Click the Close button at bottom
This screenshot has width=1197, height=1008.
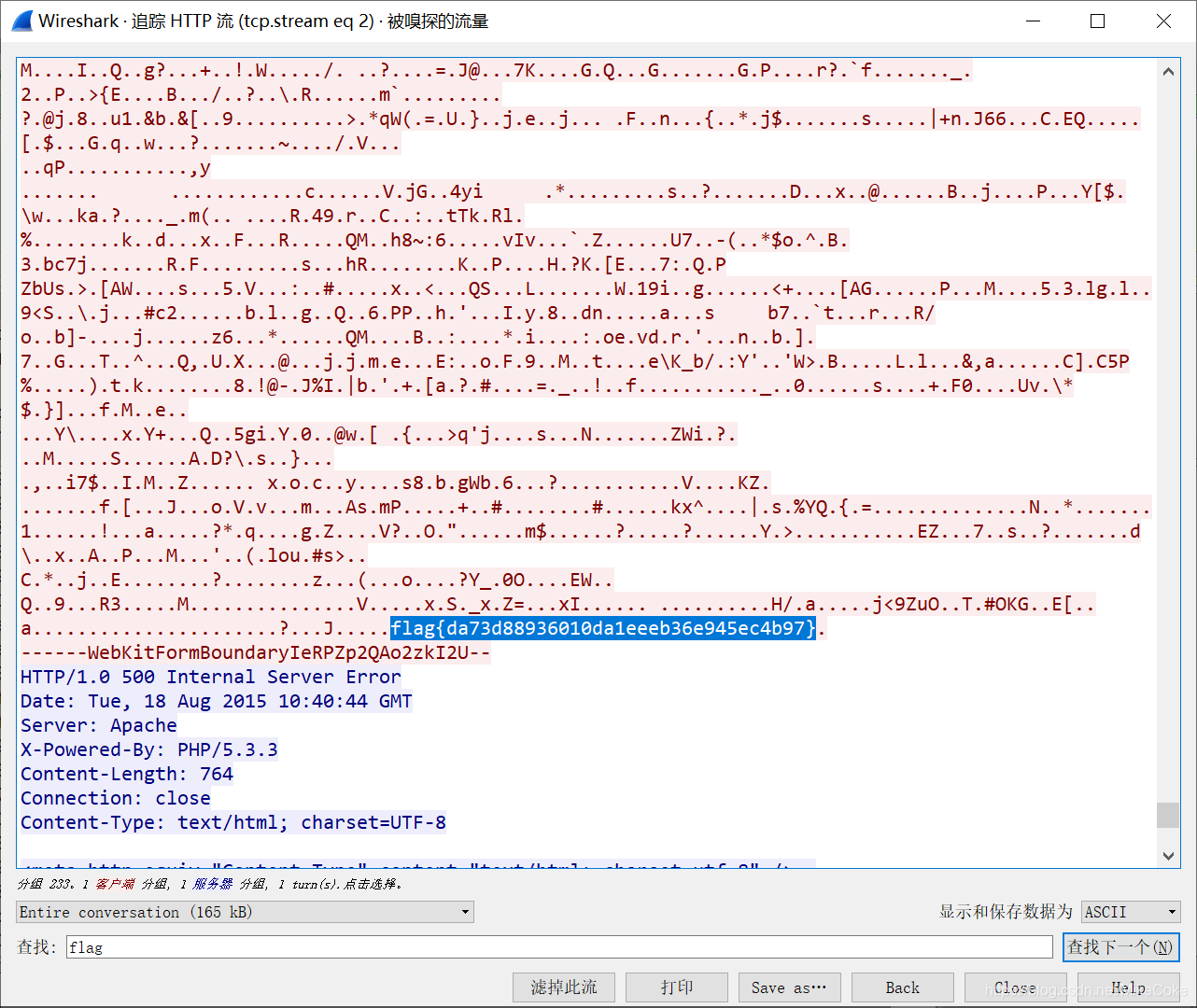[x=1015, y=987]
